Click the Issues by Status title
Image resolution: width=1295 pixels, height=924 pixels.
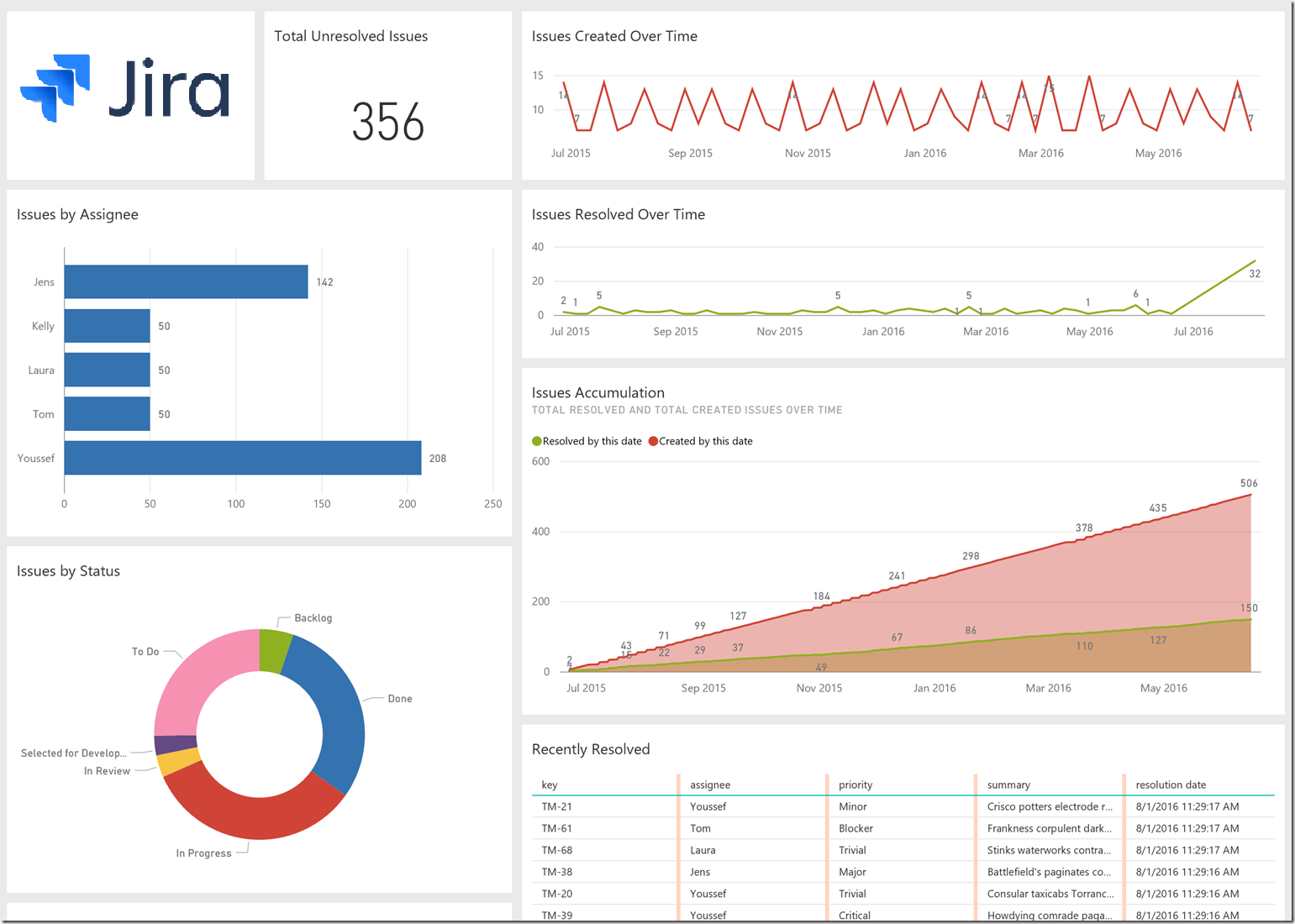point(68,571)
